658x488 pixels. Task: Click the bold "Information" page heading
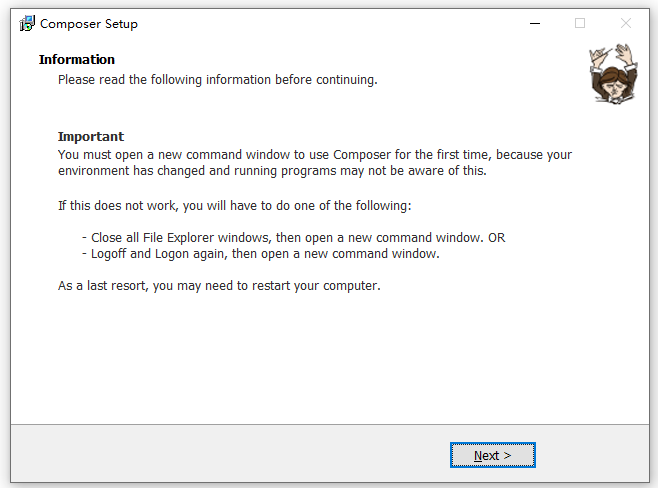pyautogui.click(x=77, y=59)
